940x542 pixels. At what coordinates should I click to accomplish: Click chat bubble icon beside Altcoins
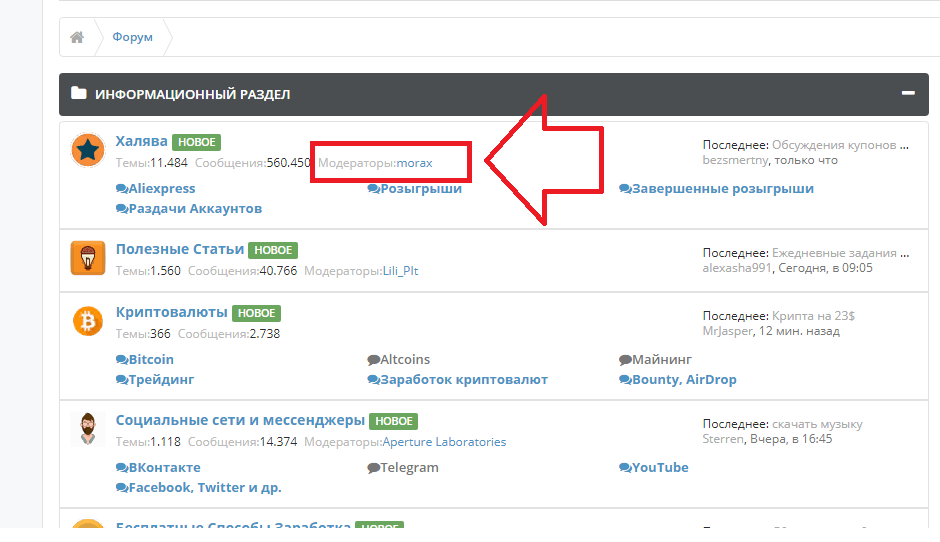tap(373, 360)
